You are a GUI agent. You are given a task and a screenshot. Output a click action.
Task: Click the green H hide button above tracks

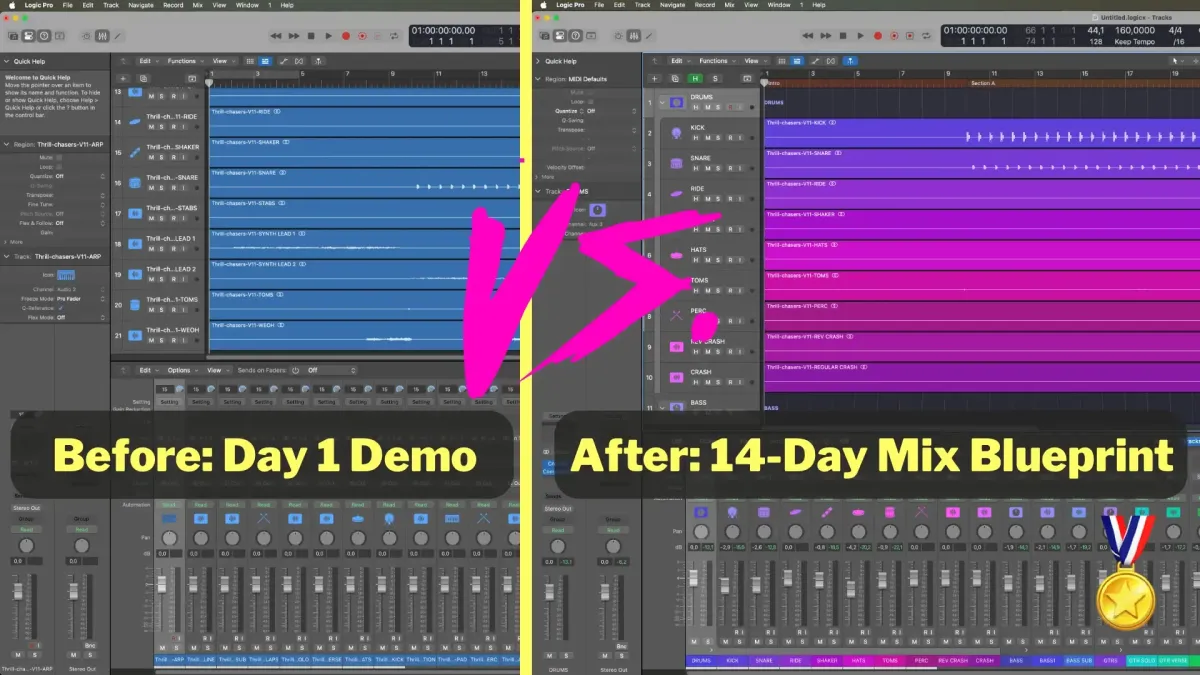[694, 78]
